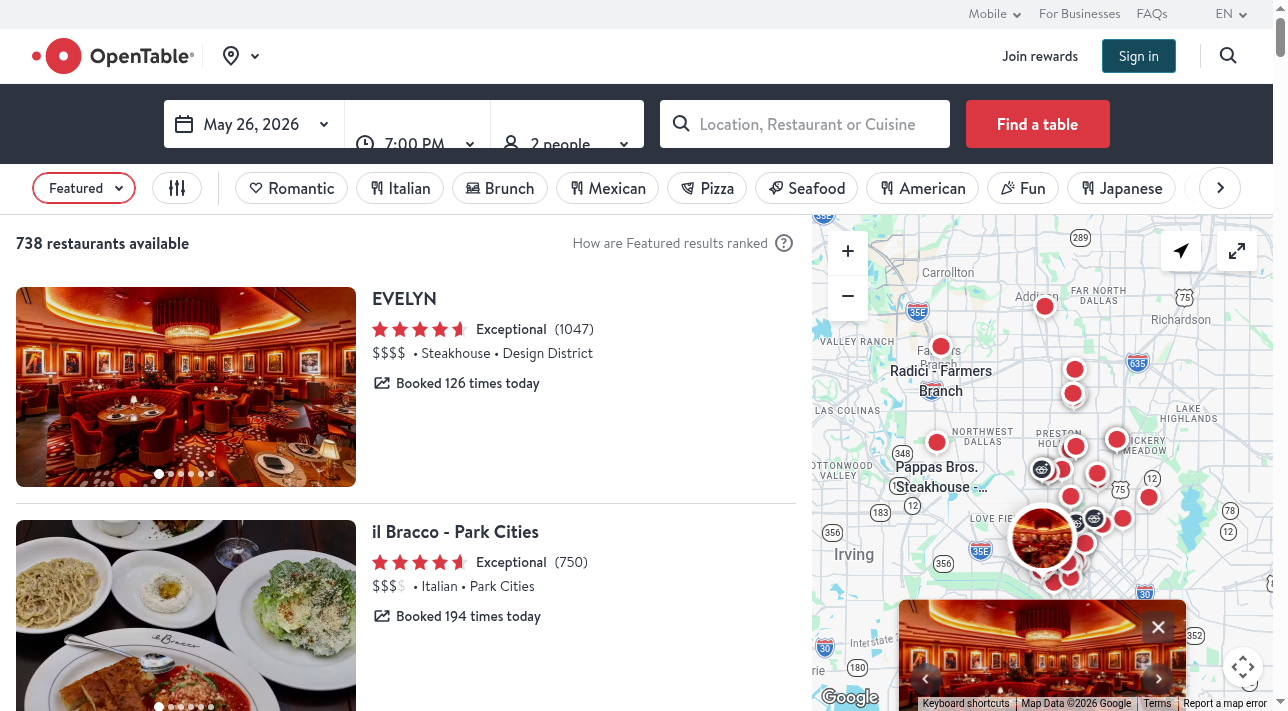Open the FAQs link

tap(1152, 14)
